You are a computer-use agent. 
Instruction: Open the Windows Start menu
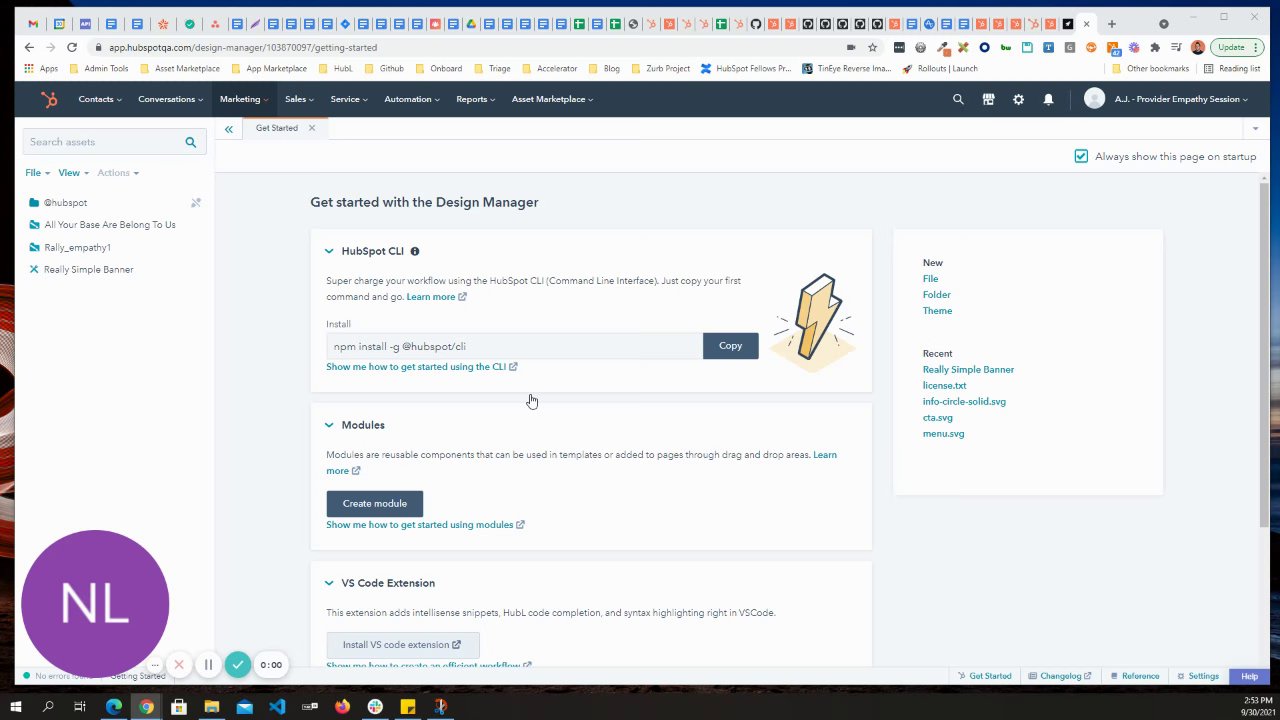[x=15, y=706]
